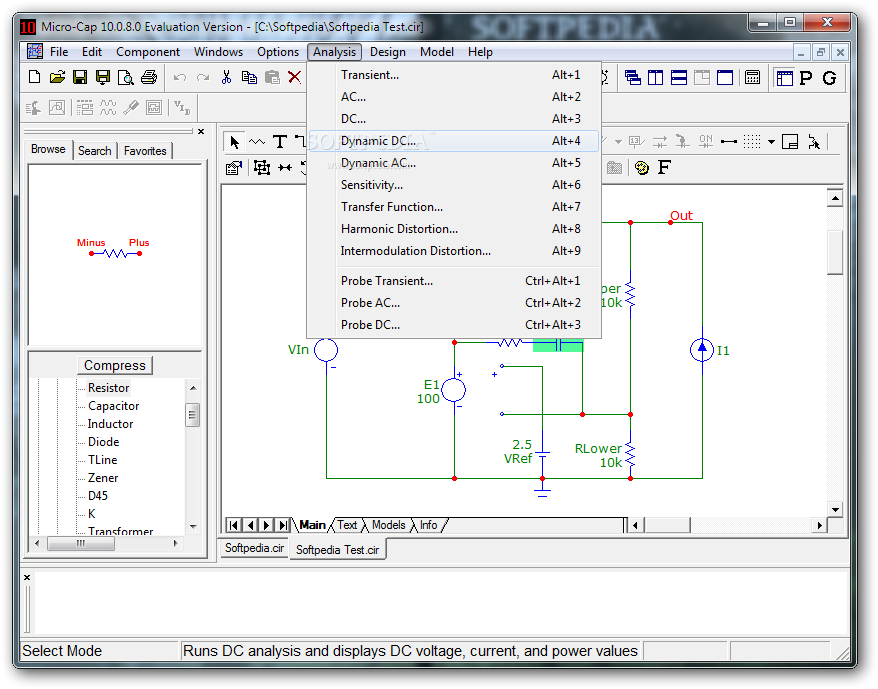This screenshot has height=689, width=878.
Task: Choose Probe AC from the menu
Action: [454, 302]
